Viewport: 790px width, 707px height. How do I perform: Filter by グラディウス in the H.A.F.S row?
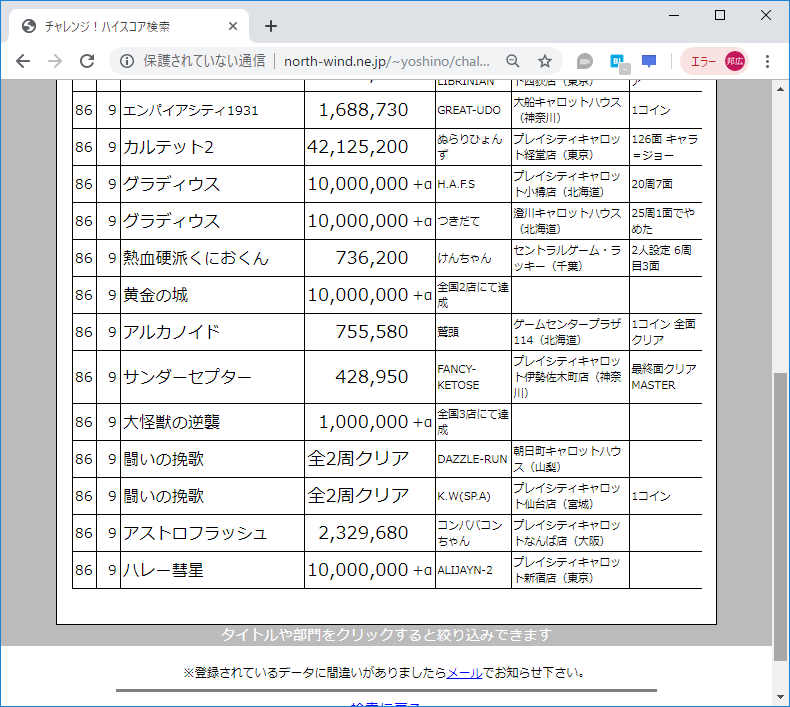pos(171,184)
